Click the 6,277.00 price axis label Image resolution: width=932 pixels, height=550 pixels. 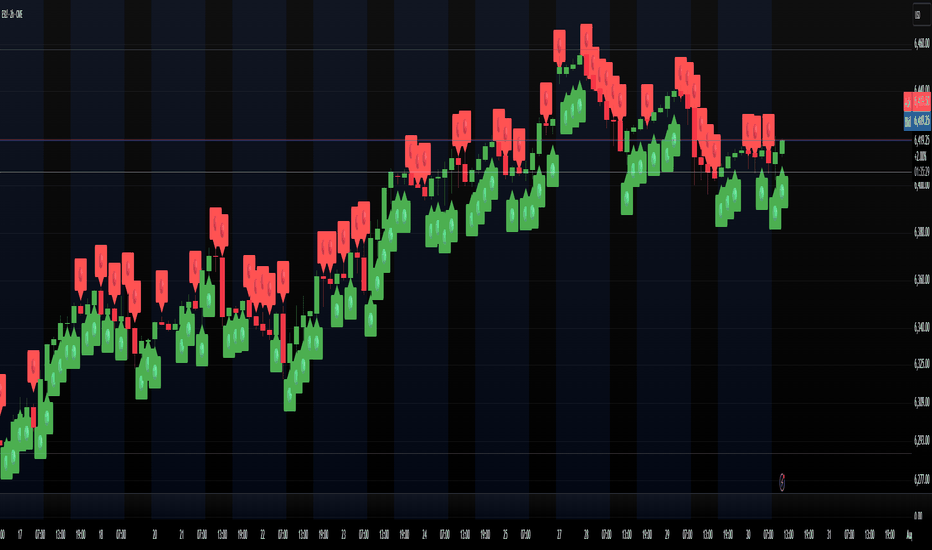pos(922,479)
